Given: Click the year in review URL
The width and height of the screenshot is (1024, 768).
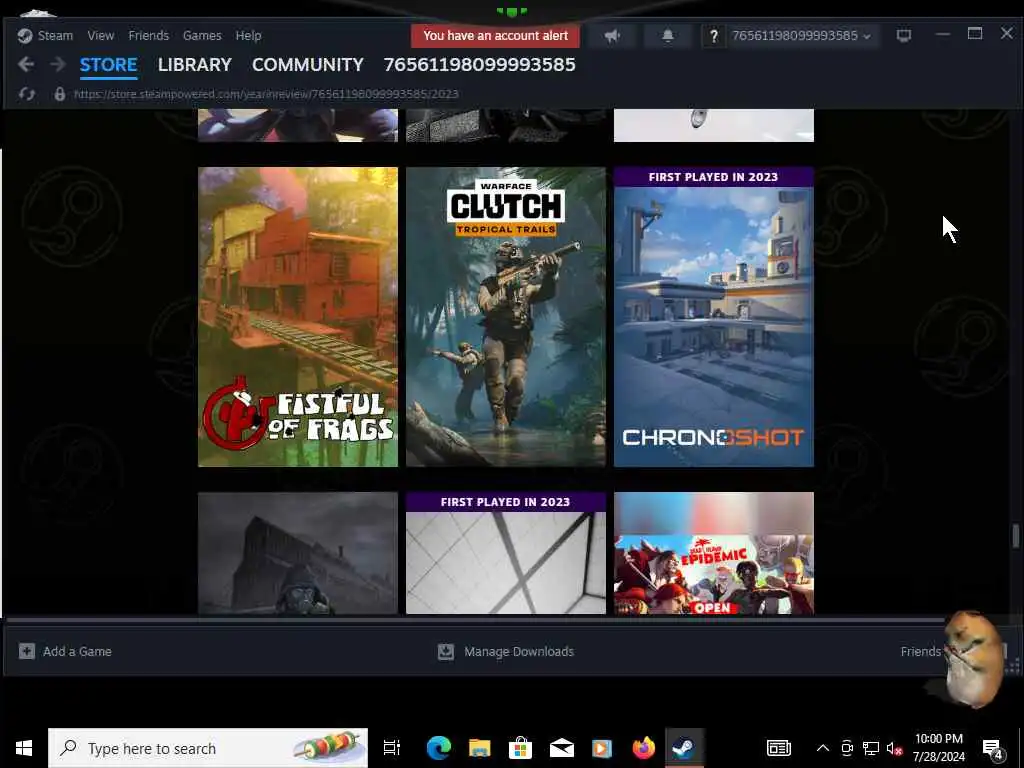Looking at the screenshot, I should (x=266, y=94).
